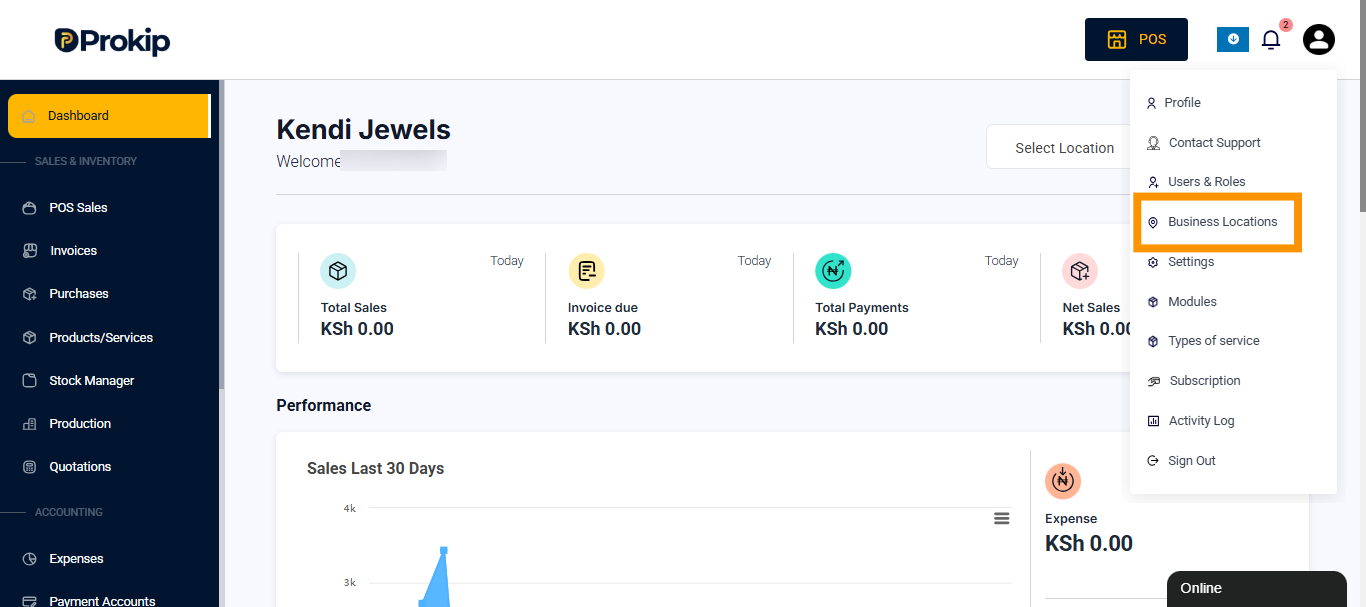Open the chart hamburger menu icon
Screen dimensions: 1366x607
[1001, 518]
